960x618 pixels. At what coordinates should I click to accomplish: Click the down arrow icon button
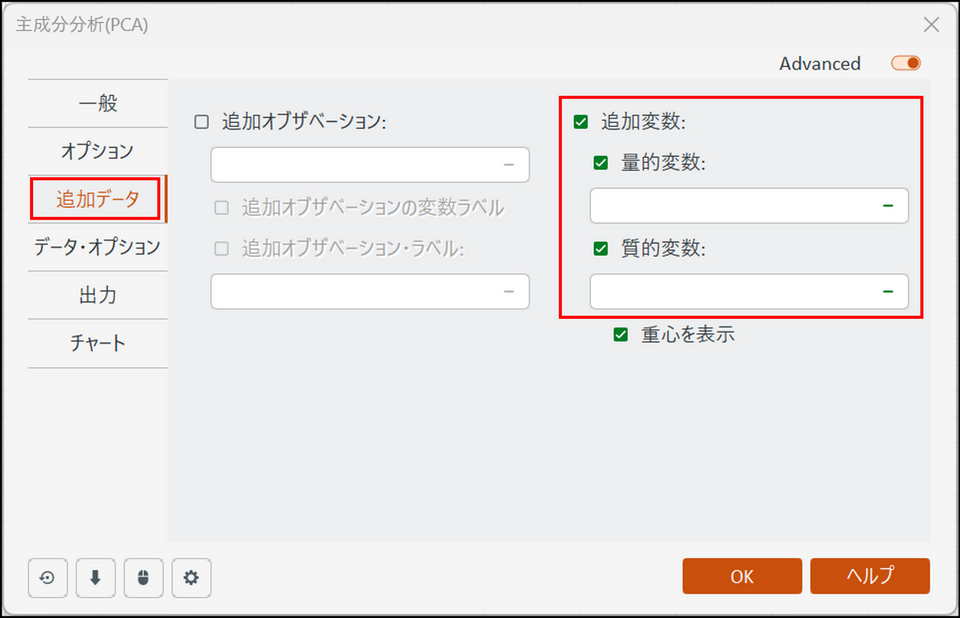95,577
